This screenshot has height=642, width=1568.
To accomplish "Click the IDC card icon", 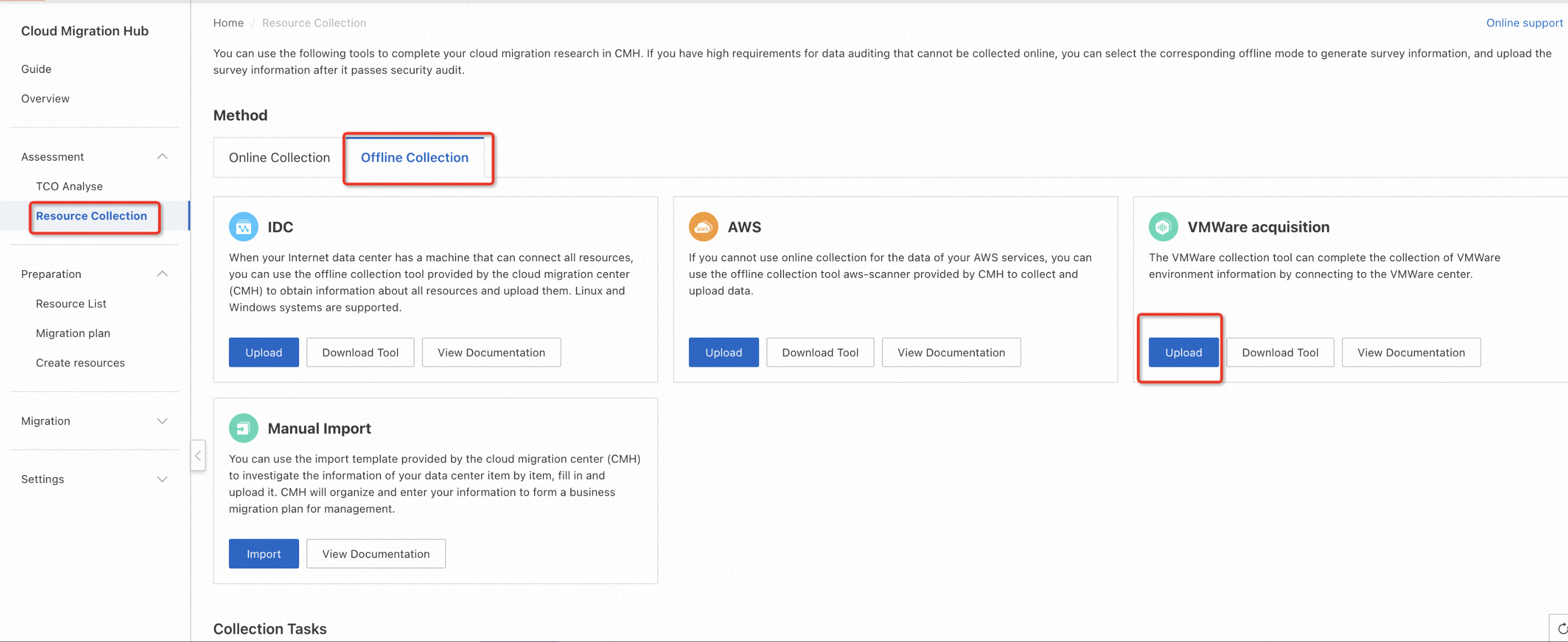I will click(x=243, y=227).
